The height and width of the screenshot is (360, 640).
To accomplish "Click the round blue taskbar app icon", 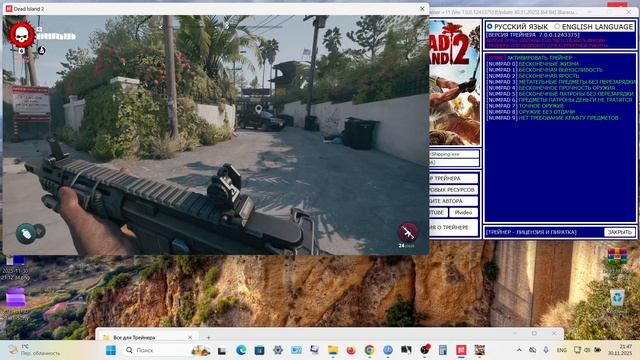I will [x=388, y=350].
